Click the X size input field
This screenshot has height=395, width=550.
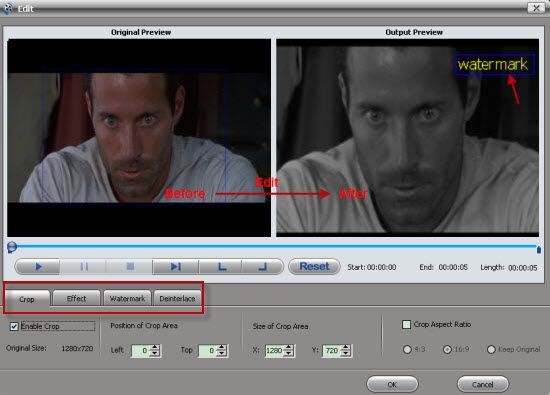tap(274, 351)
